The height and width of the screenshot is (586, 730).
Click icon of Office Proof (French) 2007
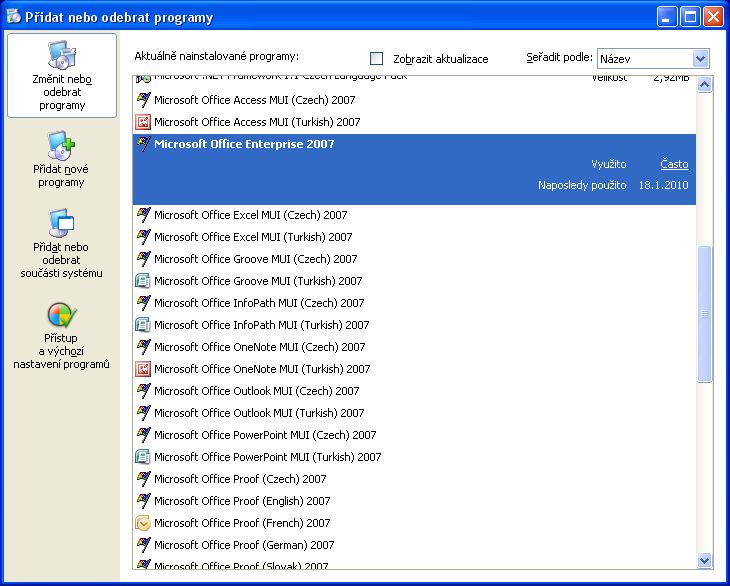click(x=143, y=523)
